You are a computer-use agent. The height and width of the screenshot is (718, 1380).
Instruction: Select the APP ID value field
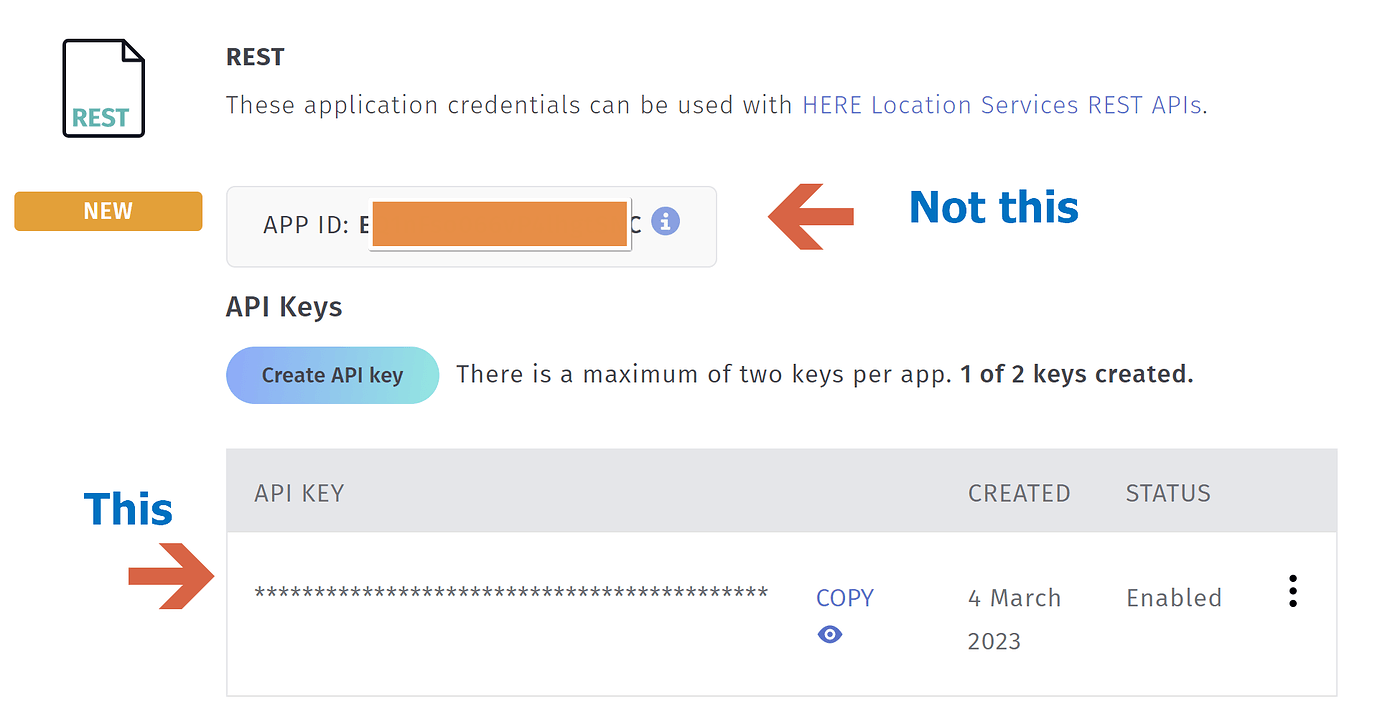(x=500, y=224)
